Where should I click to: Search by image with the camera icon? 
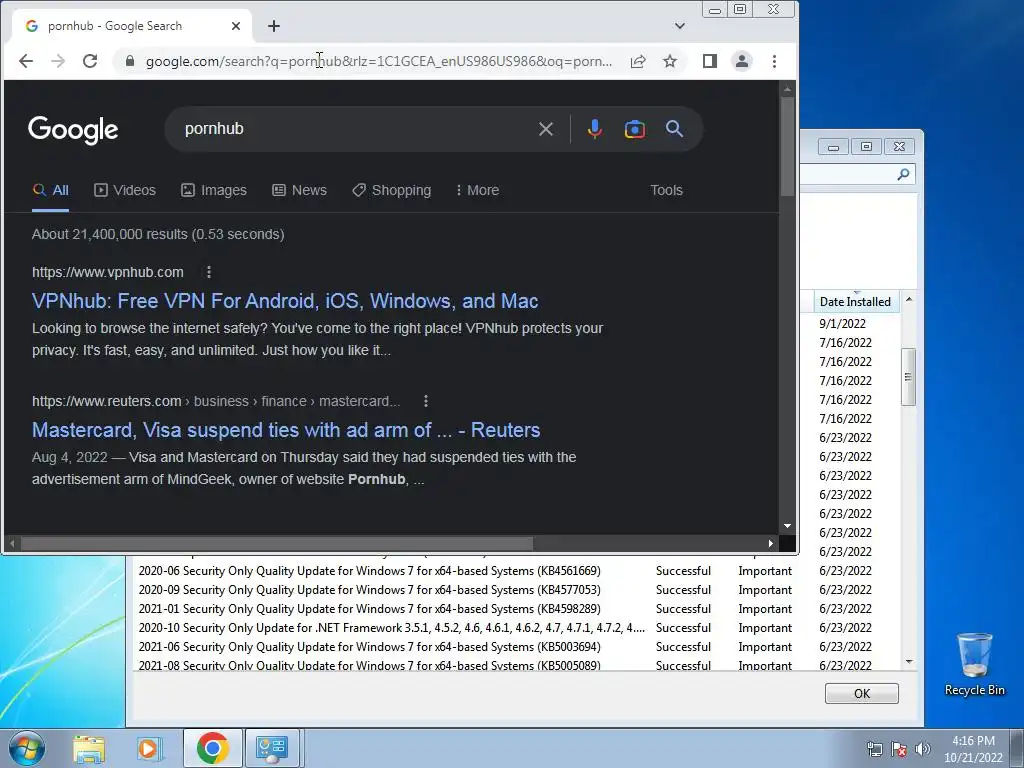pos(634,129)
